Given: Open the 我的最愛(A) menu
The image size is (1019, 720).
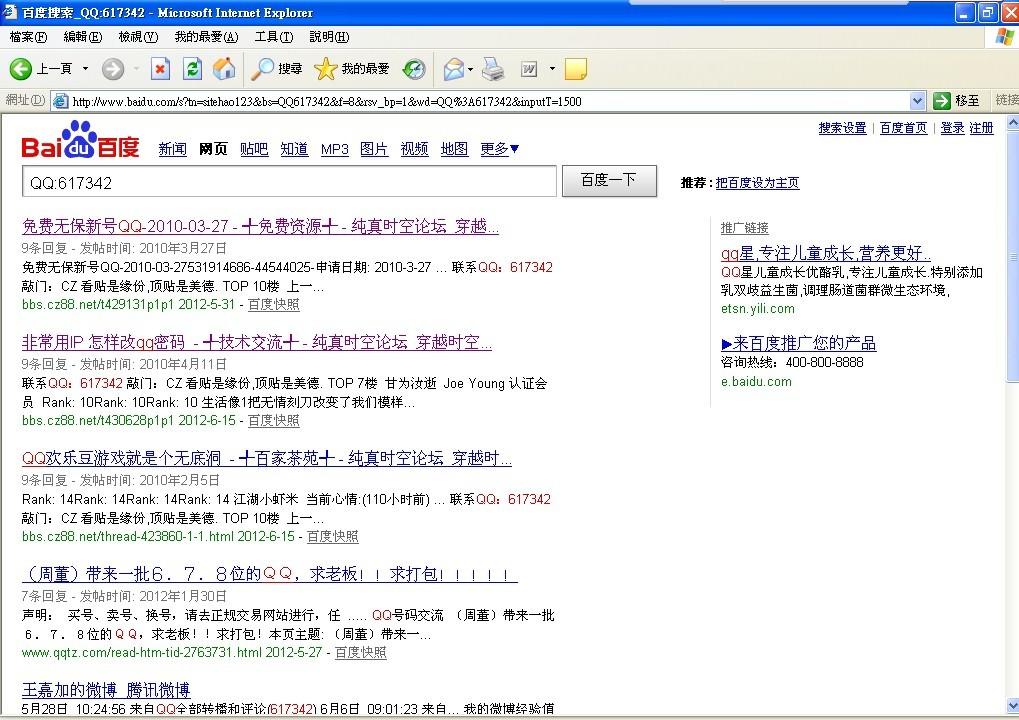Looking at the screenshot, I should 206,37.
